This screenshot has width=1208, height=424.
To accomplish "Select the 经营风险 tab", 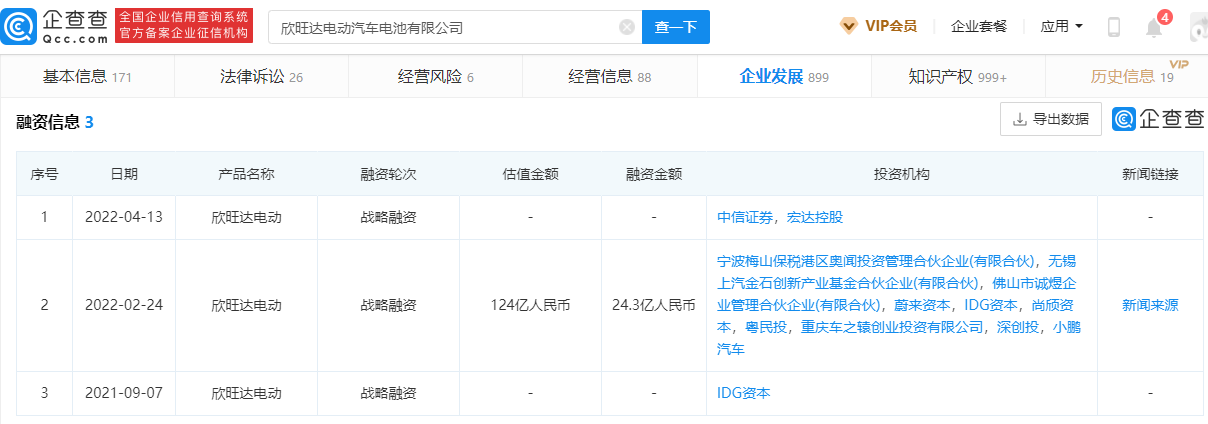I will 434,77.
